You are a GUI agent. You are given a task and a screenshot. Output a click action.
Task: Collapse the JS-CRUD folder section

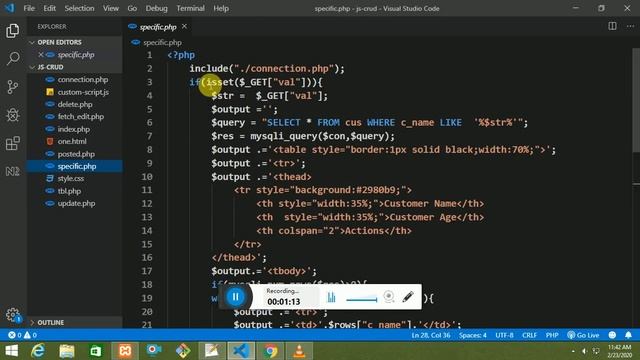tap(75, 67)
